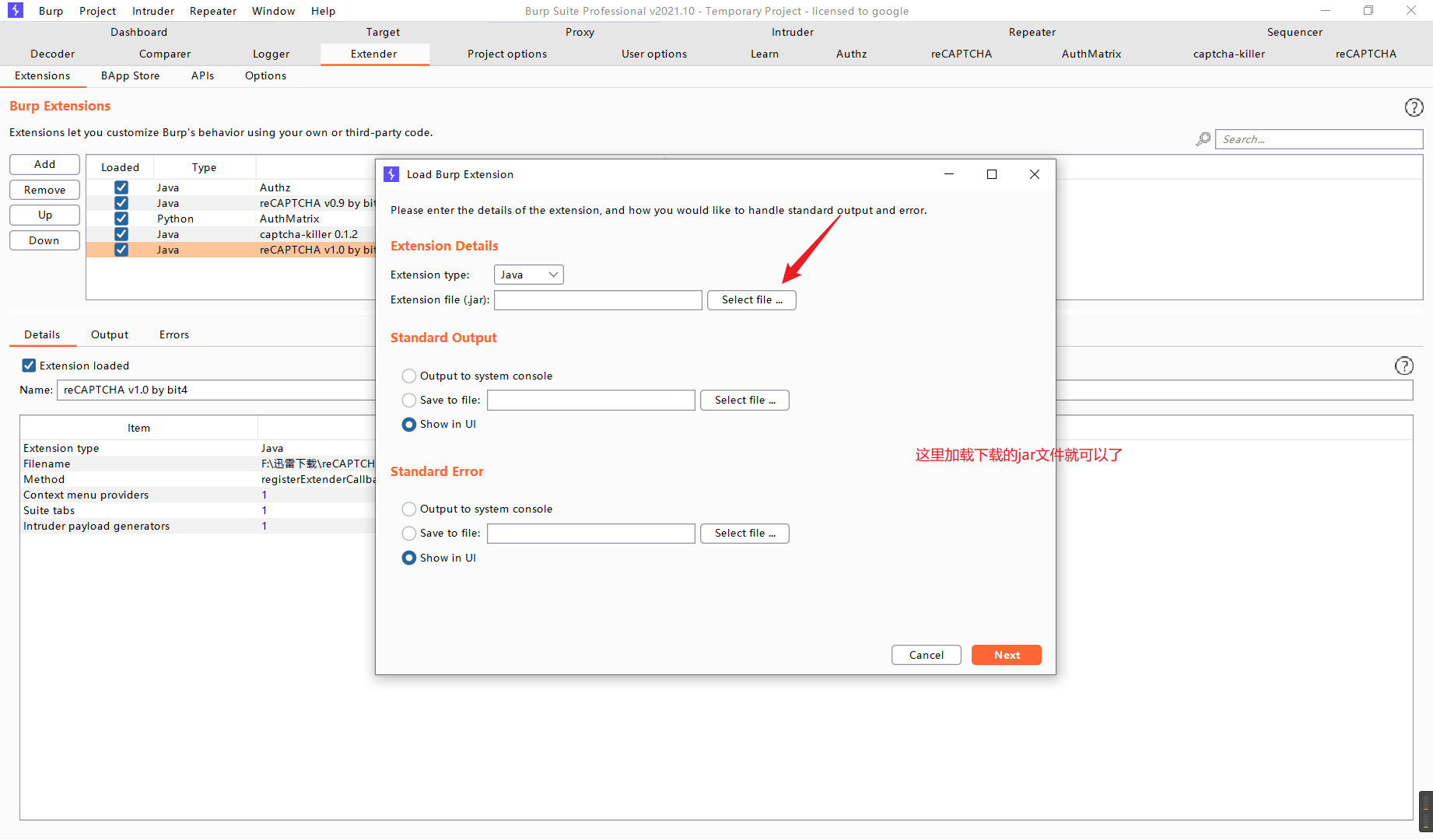Minimize the main Burp Suite window
The height and width of the screenshot is (840, 1433).
[1326, 10]
